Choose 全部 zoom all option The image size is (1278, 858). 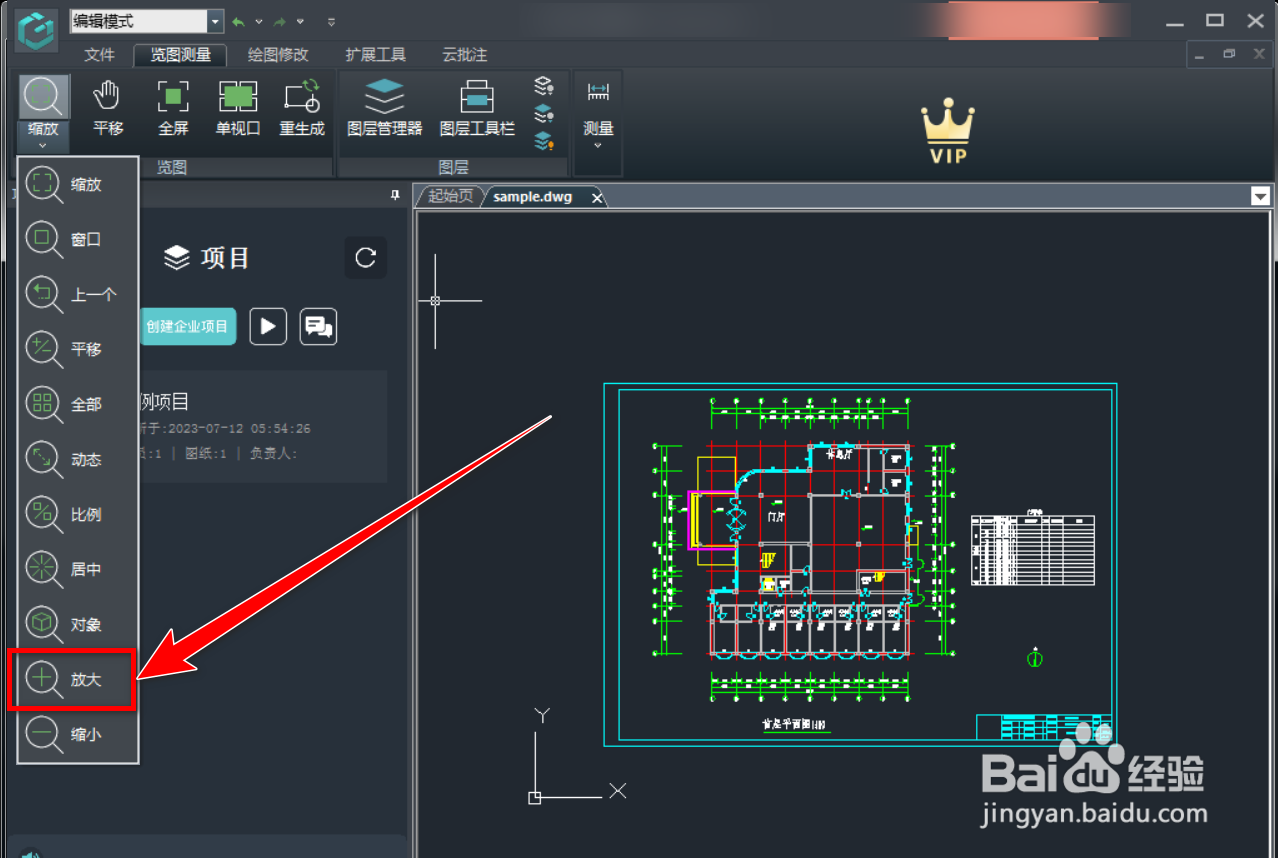tap(78, 404)
